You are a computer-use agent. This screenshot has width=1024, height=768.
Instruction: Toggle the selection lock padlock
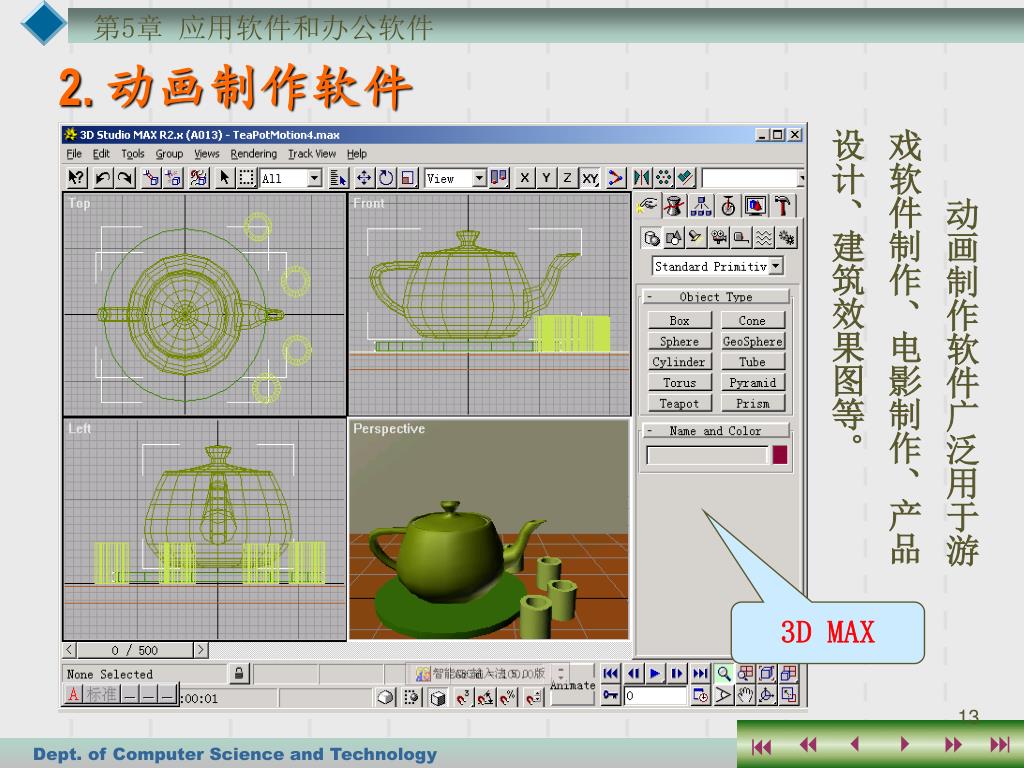(239, 673)
